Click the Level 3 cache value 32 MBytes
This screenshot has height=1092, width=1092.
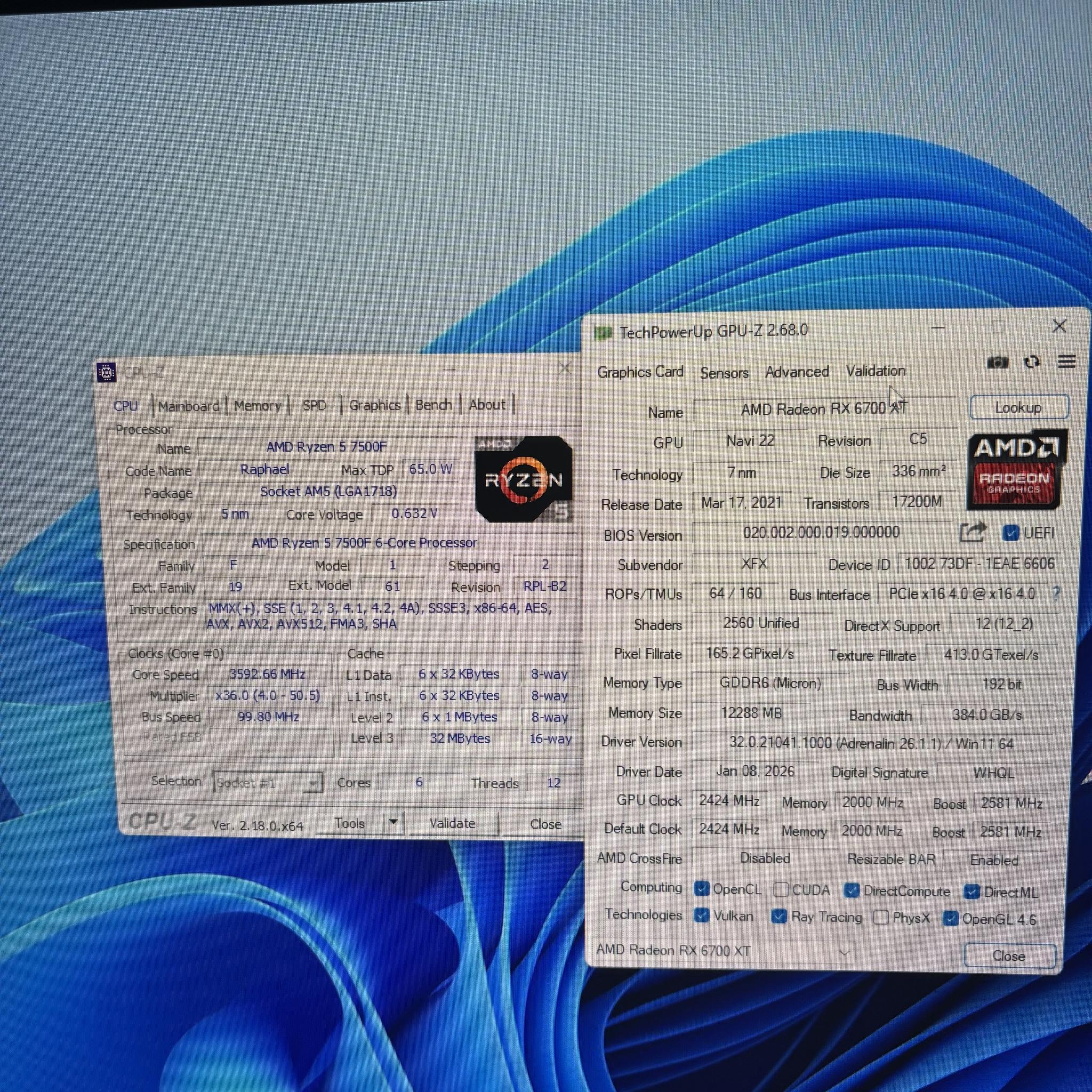[460, 738]
